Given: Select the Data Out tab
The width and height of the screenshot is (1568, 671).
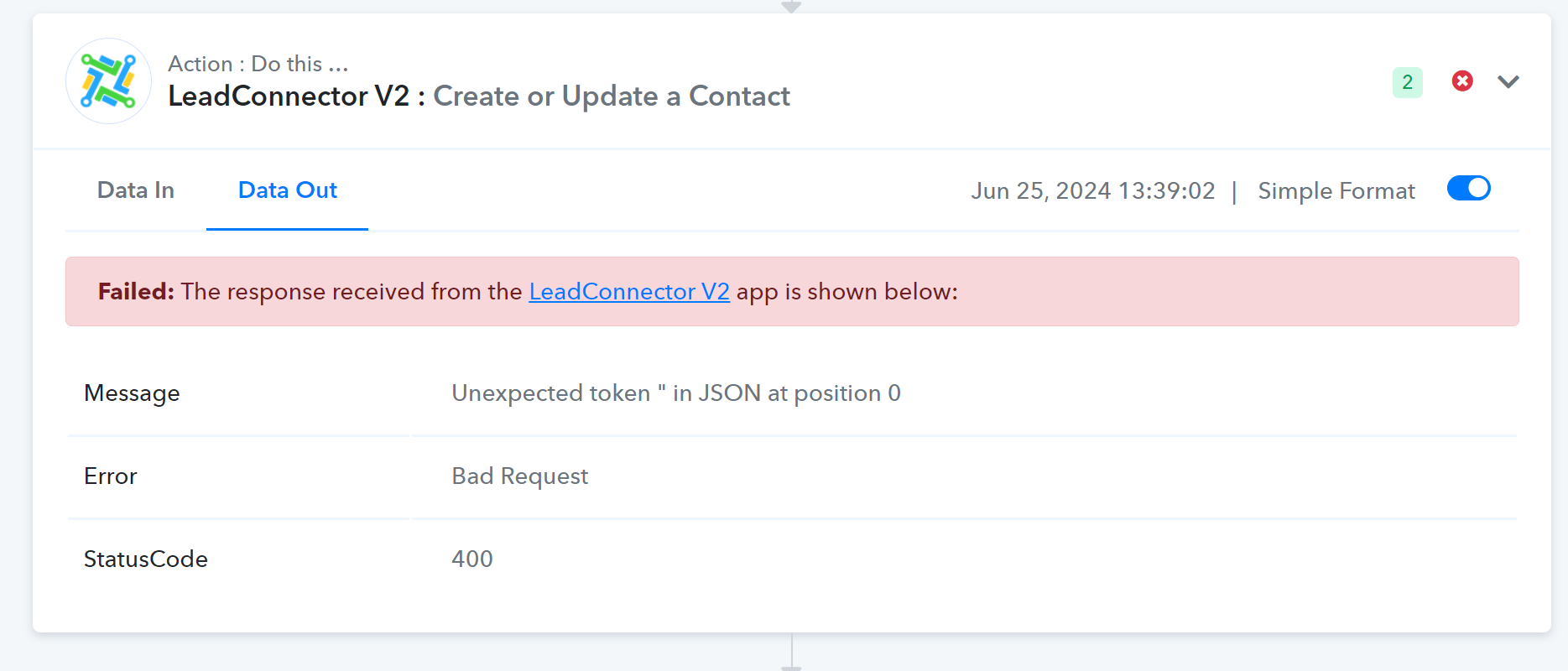Looking at the screenshot, I should click(x=287, y=190).
